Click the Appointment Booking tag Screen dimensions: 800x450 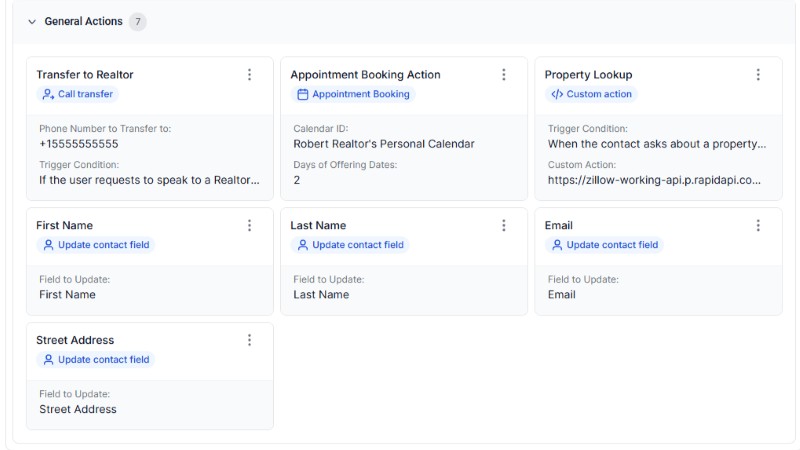pyautogui.click(x=353, y=94)
